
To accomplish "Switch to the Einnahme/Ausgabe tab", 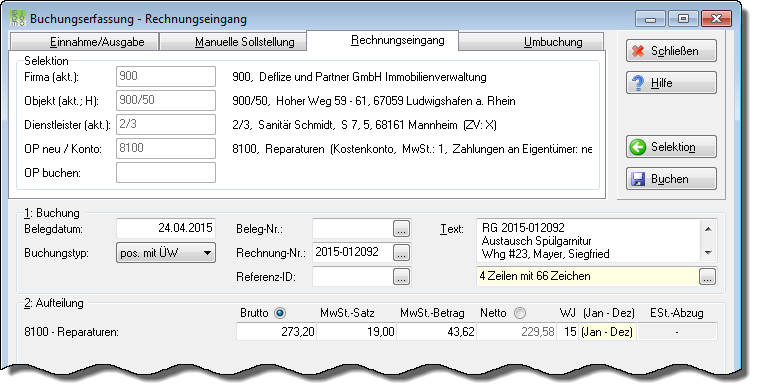I will coord(84,42).
